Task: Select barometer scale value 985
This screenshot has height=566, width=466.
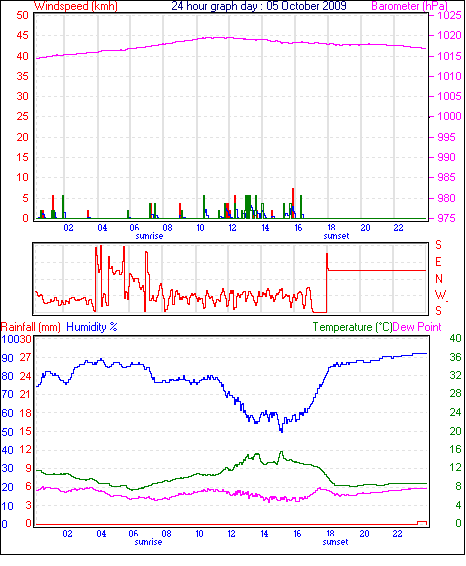Action: [447, 177]
